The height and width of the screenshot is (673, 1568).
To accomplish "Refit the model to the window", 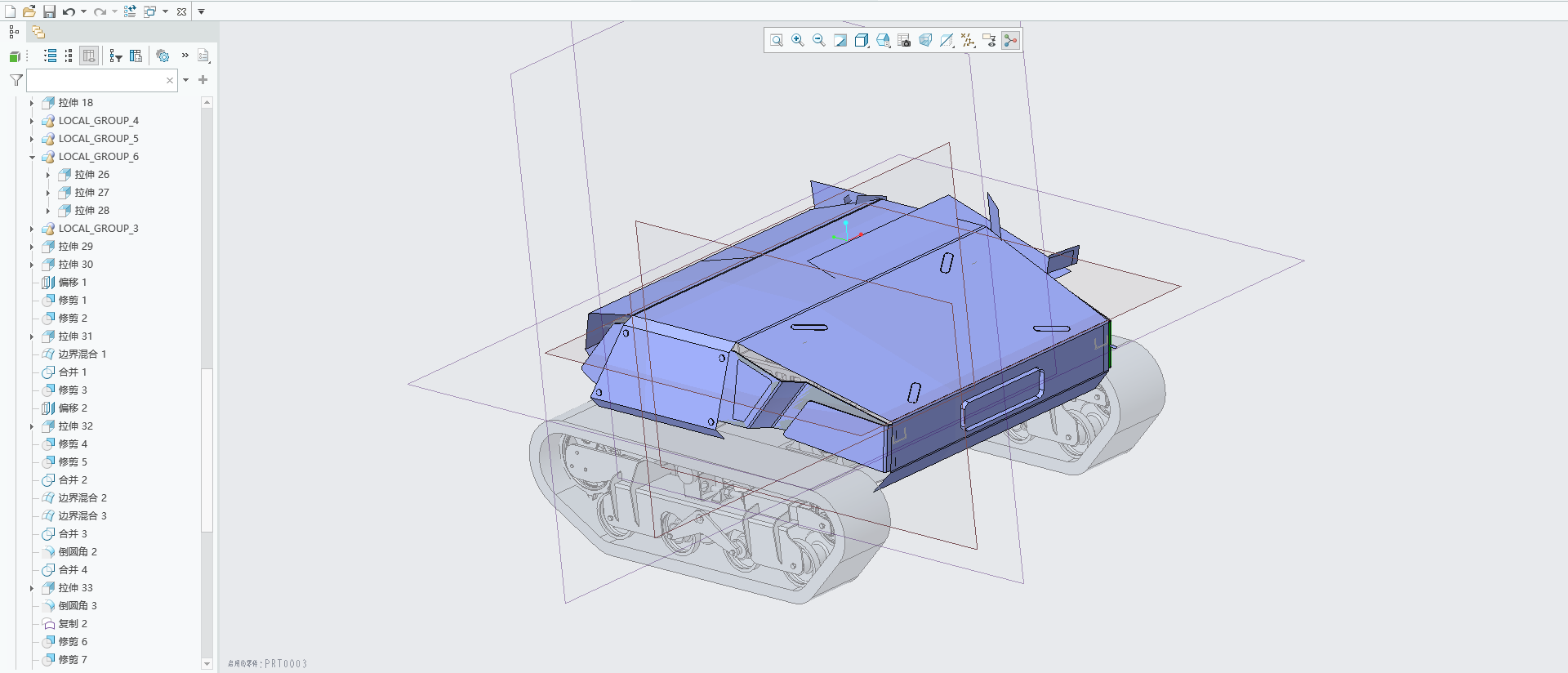I will pyautogui.click(x=777, y=40).
